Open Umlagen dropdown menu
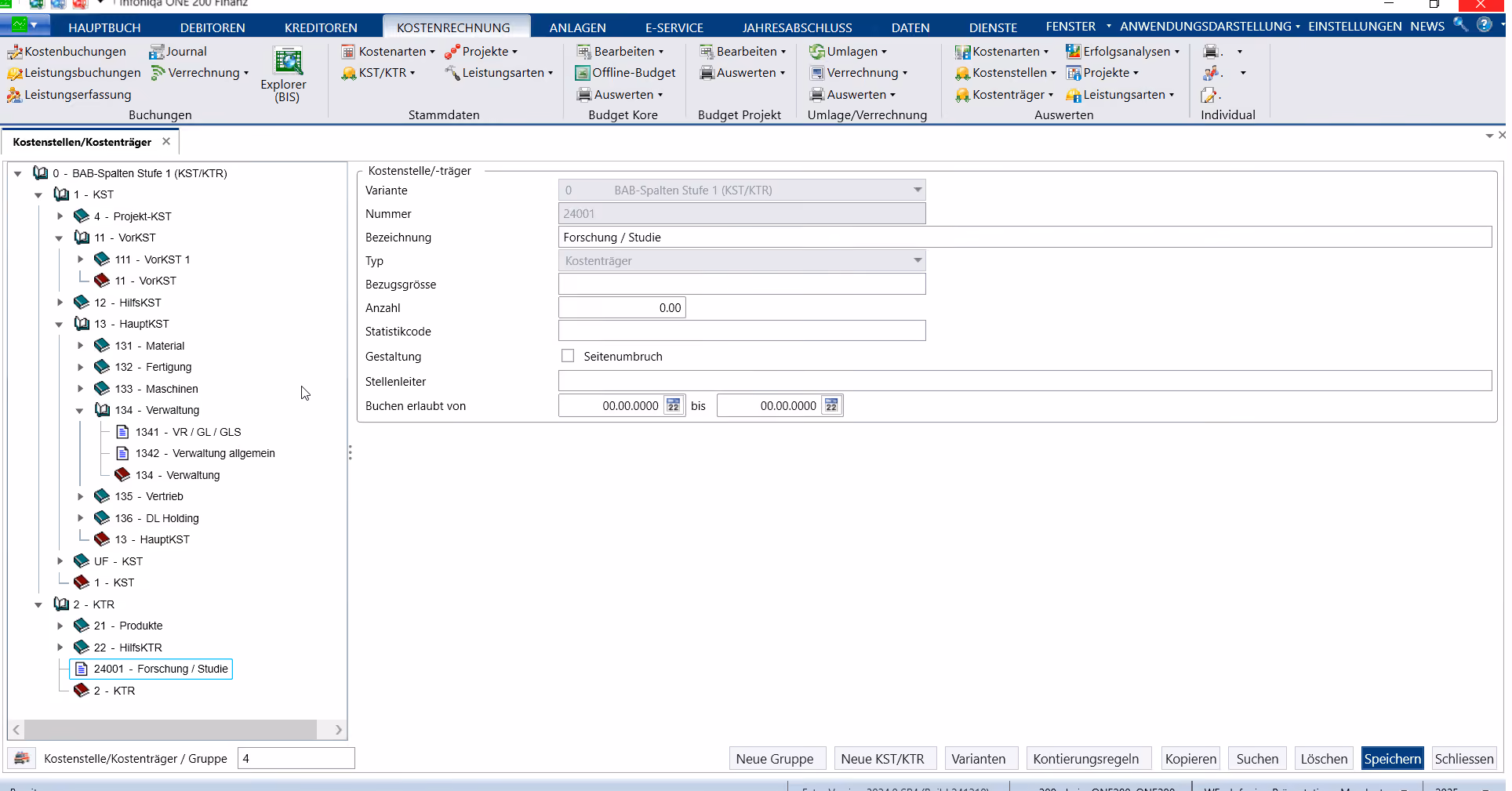The width and height of the screenshot is (1512, 791). point(849,52)
